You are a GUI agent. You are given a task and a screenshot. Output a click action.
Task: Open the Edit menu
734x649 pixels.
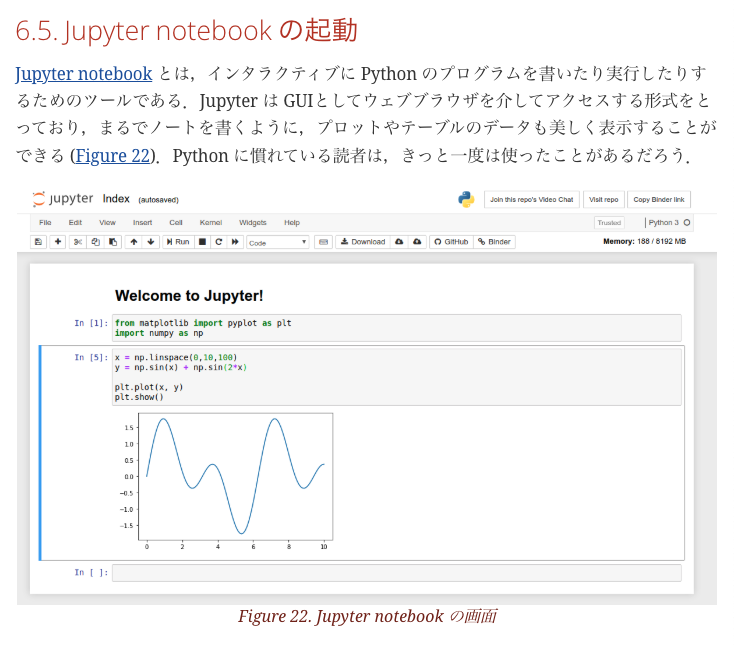75,223
